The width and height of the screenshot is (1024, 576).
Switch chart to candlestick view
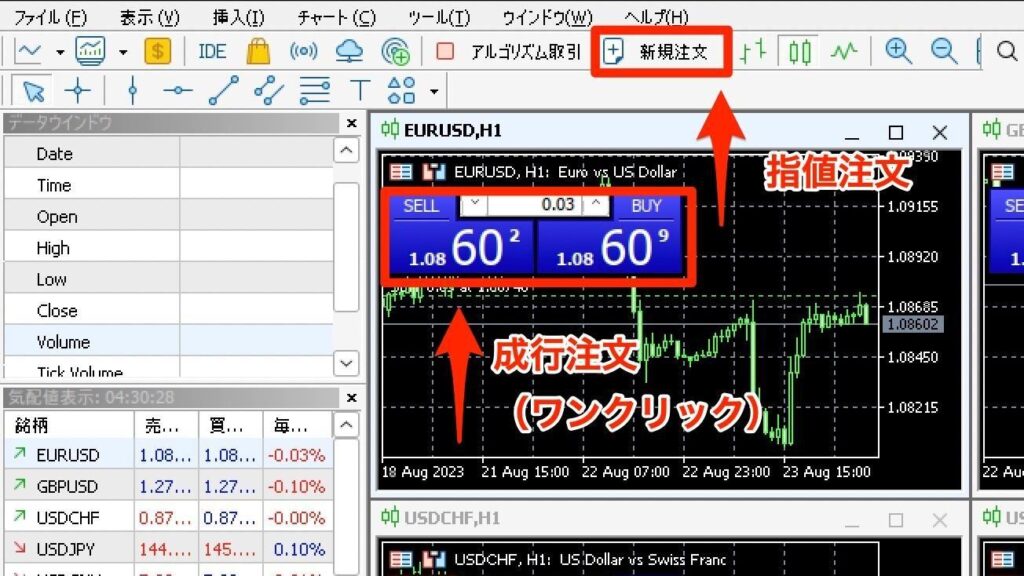[800, 52]
